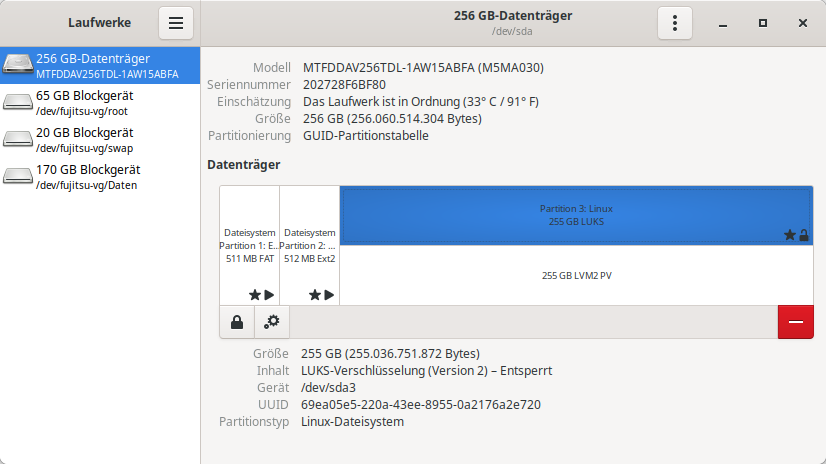Screen dimensions: 826x464
Task: Click the disk icon of 256 GB-Datenträger
Action: point(18,65)
